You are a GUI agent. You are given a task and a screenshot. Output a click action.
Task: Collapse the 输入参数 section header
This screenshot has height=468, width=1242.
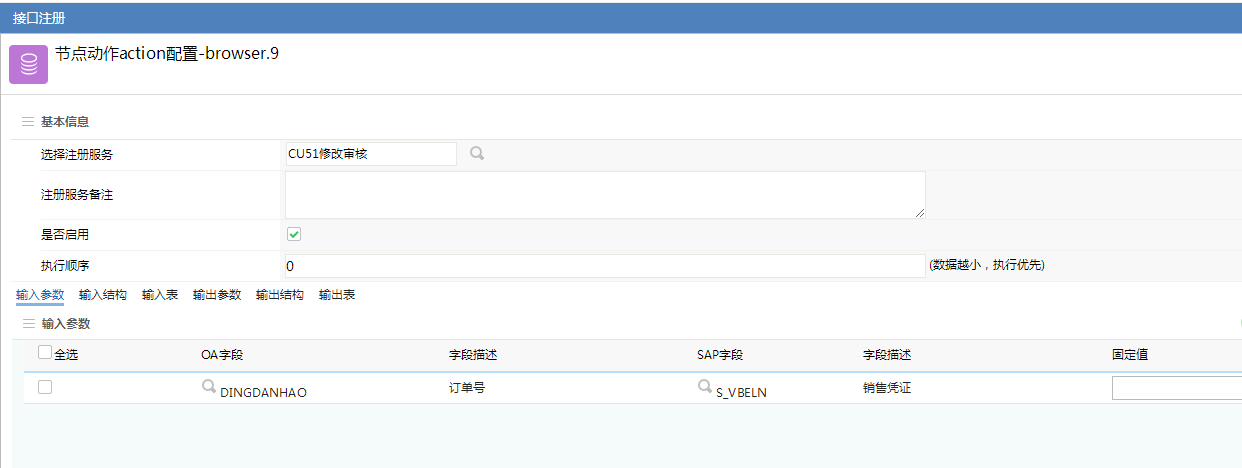click(28, 324)
